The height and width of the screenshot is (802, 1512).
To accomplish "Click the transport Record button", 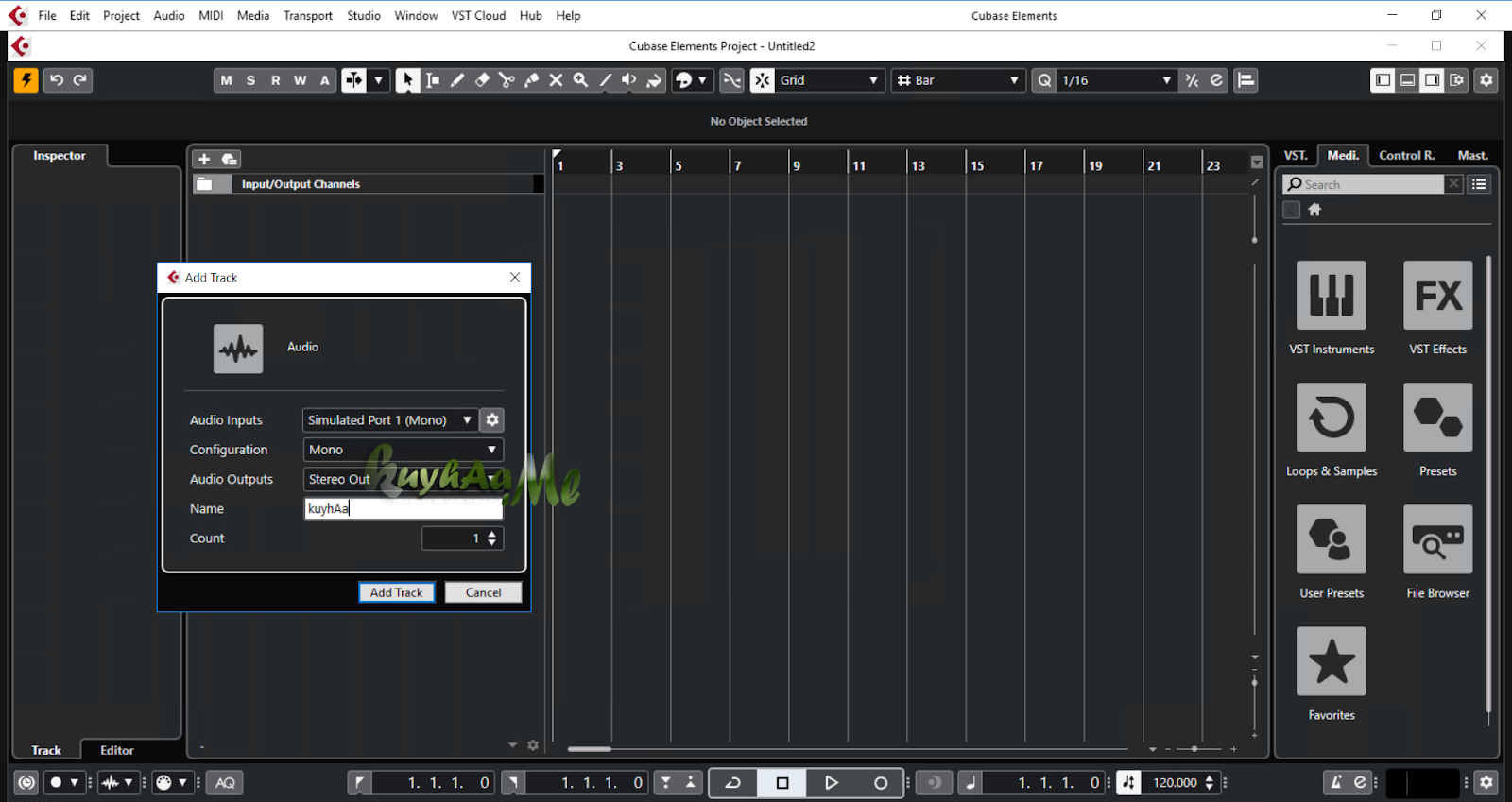I will click(x=881, y=782).
